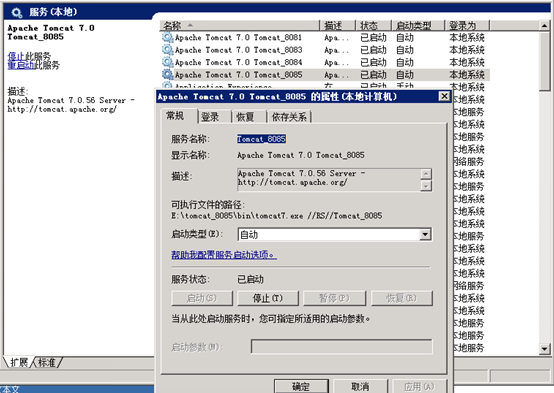Click the 服务(本地) header gear icon

(16, 12)
